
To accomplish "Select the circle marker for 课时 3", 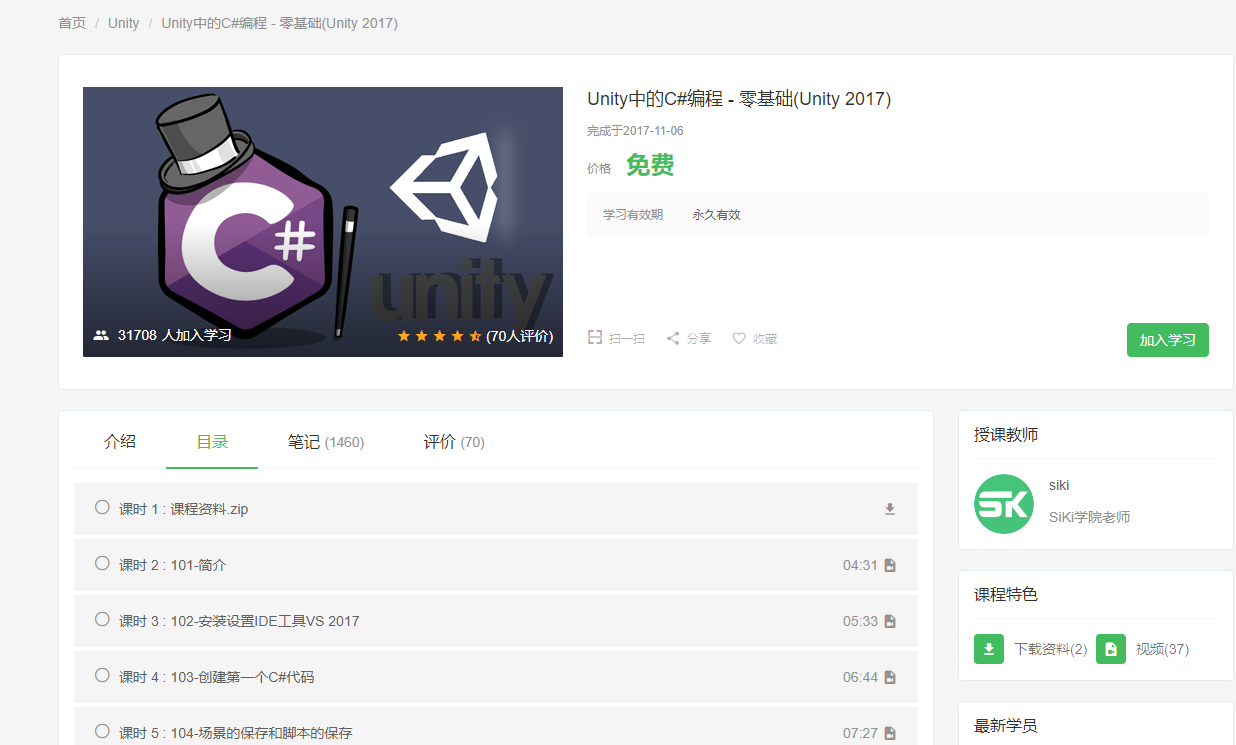I will (102, 619).
